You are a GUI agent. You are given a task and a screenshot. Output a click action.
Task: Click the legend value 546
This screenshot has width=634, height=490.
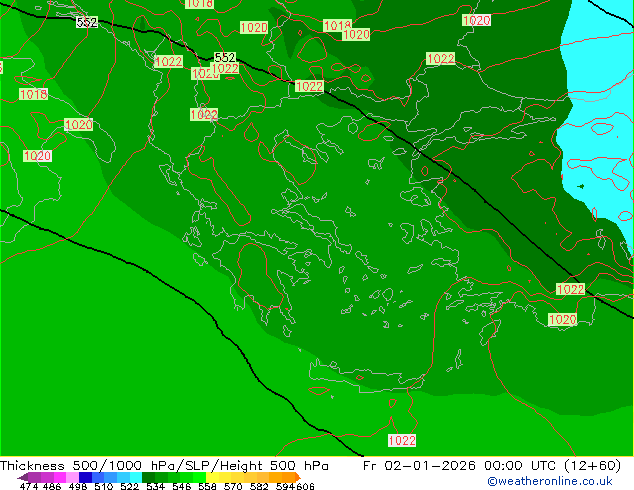(182, 486)
